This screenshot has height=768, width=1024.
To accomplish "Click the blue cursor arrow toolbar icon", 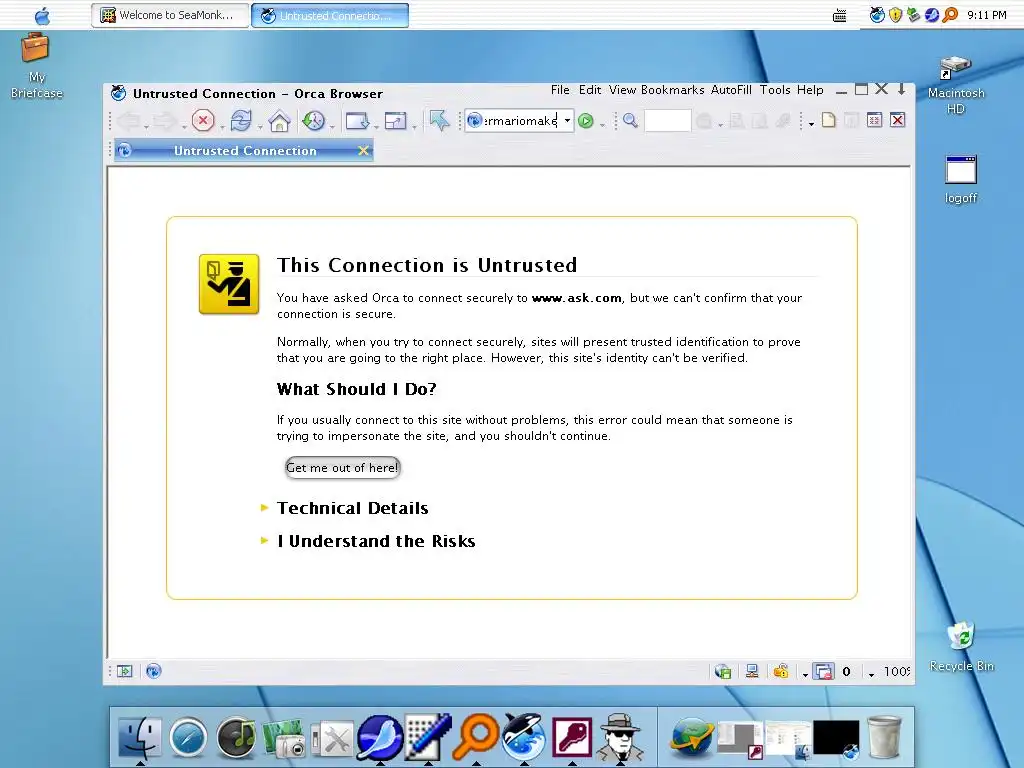I will [439, 121].
